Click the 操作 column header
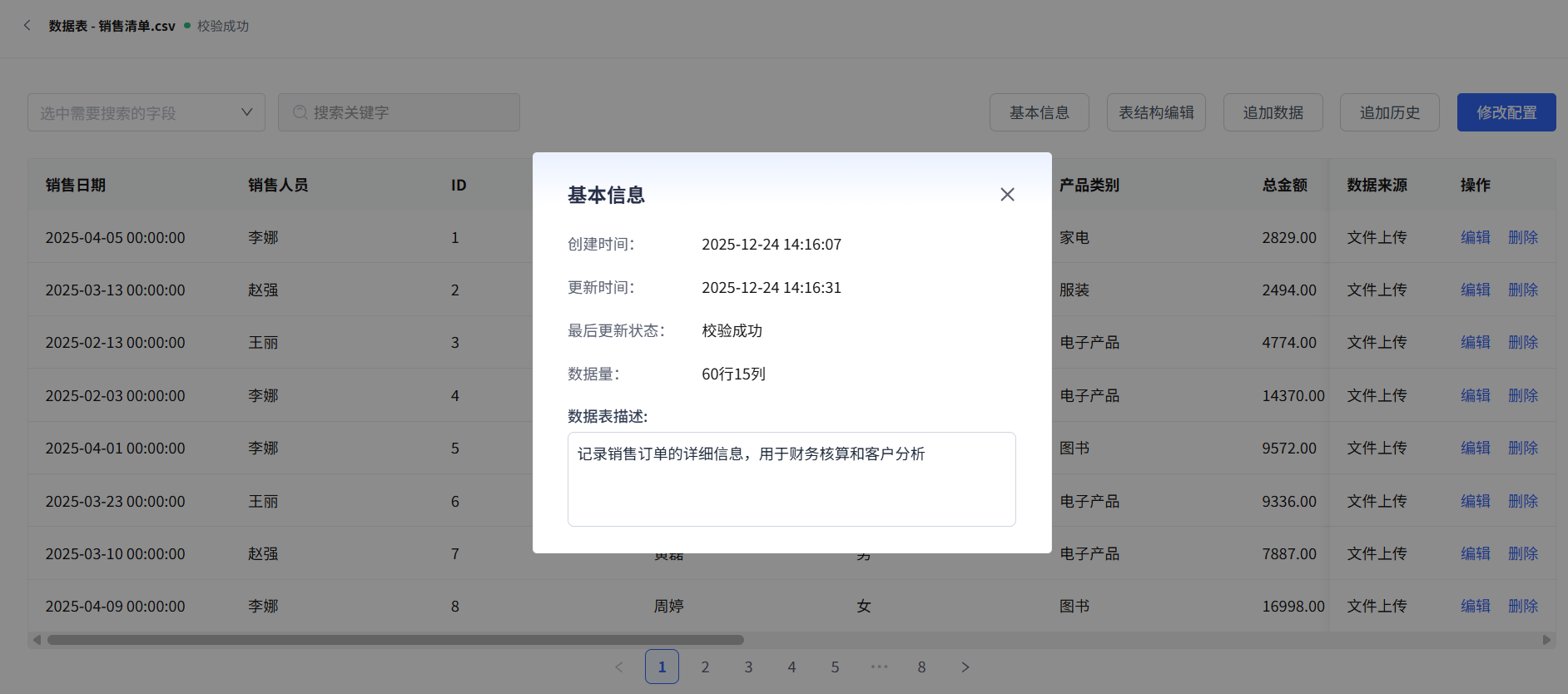This screenshot has width=1568, height=694. pyautogui.click(x=1476, y=185)
